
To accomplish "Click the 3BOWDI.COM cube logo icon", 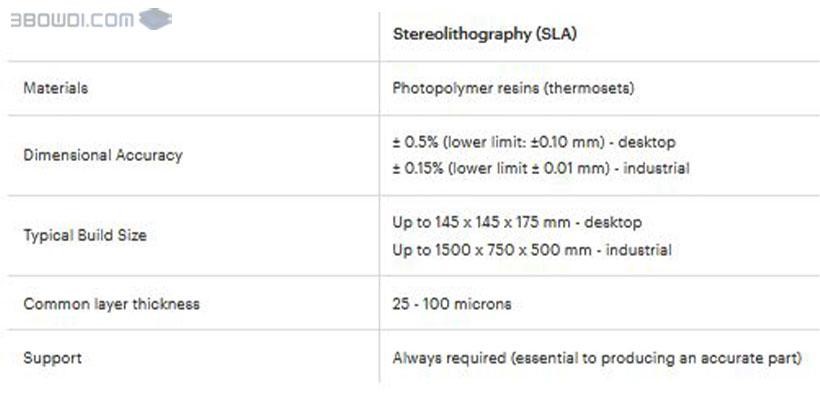I will click(x=155, y=19).
